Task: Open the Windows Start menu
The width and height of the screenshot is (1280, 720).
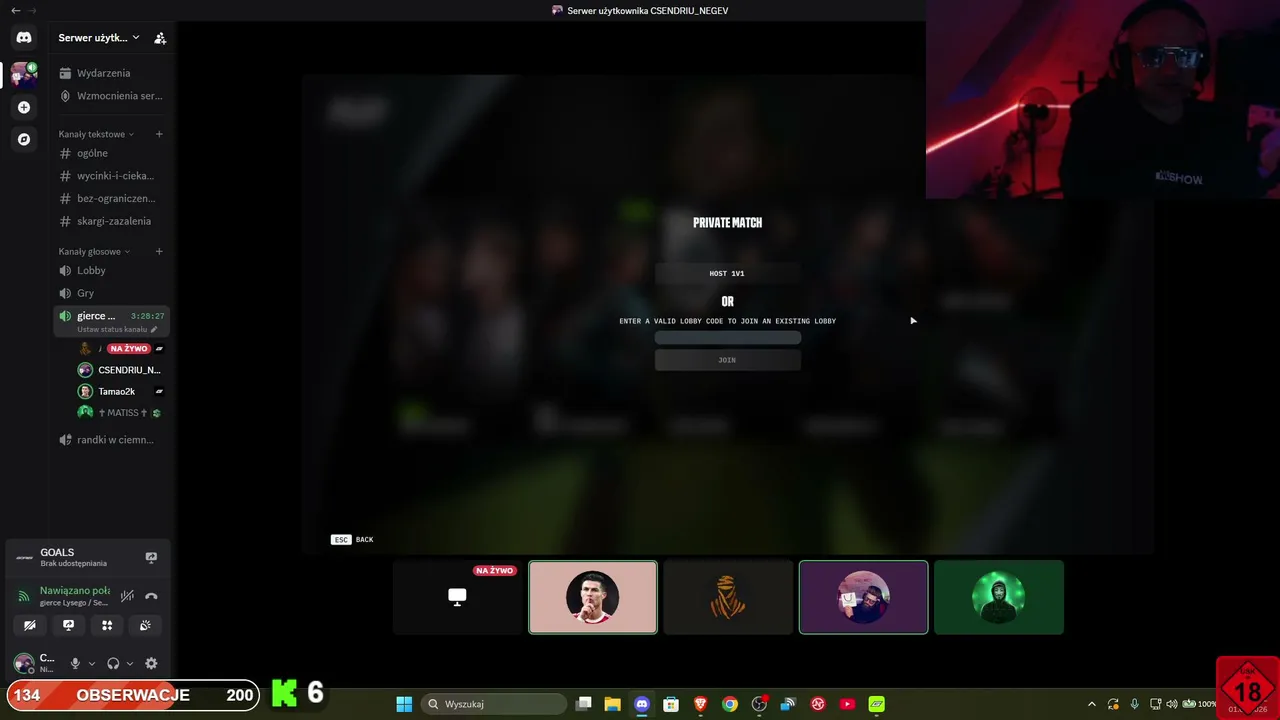Action: click(404, 704)
